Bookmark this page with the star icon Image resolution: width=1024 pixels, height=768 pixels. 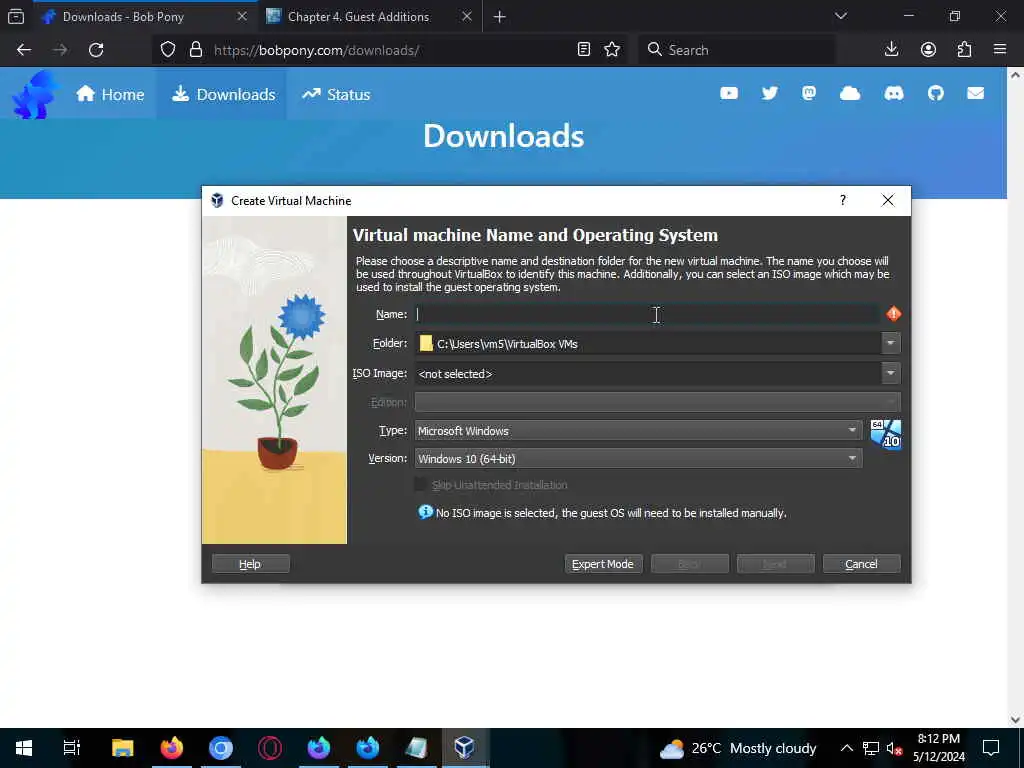(x=612, y=50)
